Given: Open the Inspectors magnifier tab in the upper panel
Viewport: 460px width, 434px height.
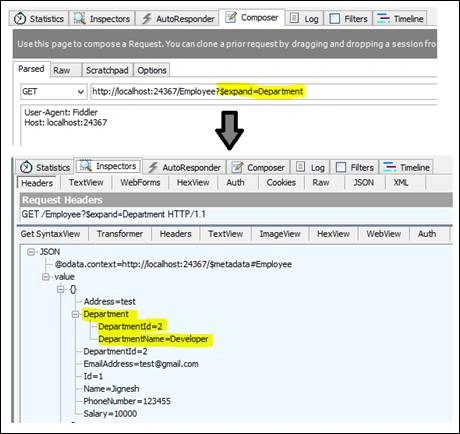Looking at the screenshot, I should tap(102, 18).
